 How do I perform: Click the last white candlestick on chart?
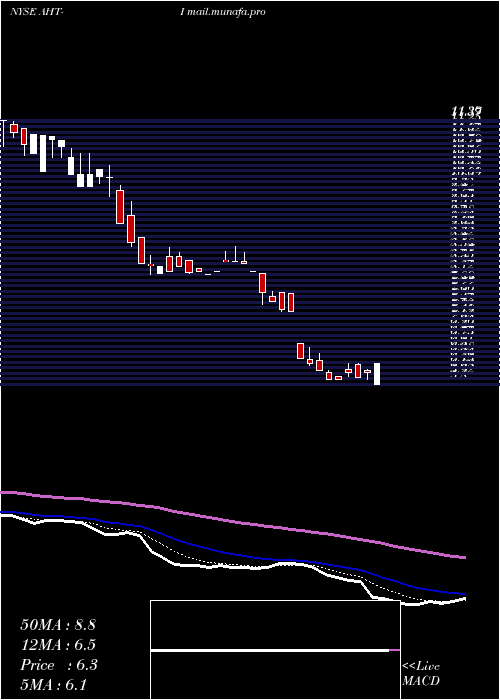tap(377, 374)
